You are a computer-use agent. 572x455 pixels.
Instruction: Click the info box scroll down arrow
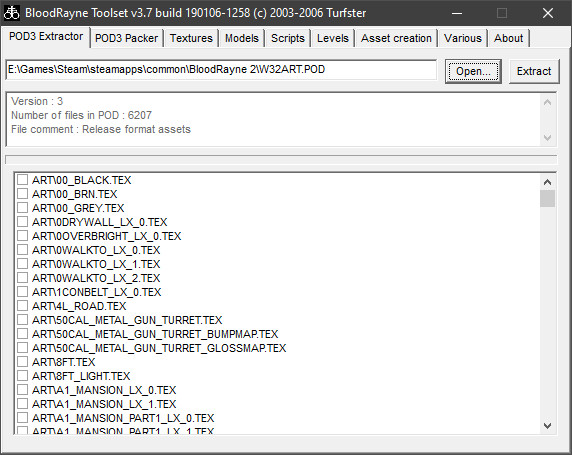(547, 138)
